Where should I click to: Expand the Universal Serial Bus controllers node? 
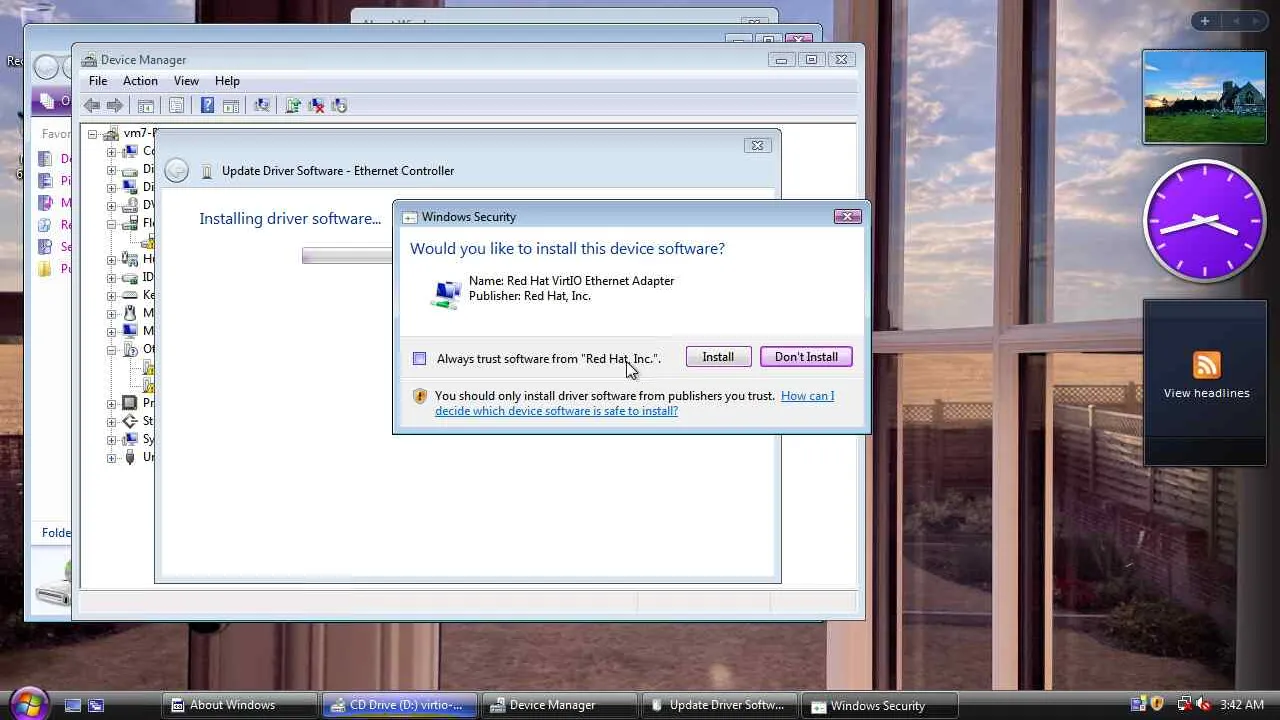(112, 458)
